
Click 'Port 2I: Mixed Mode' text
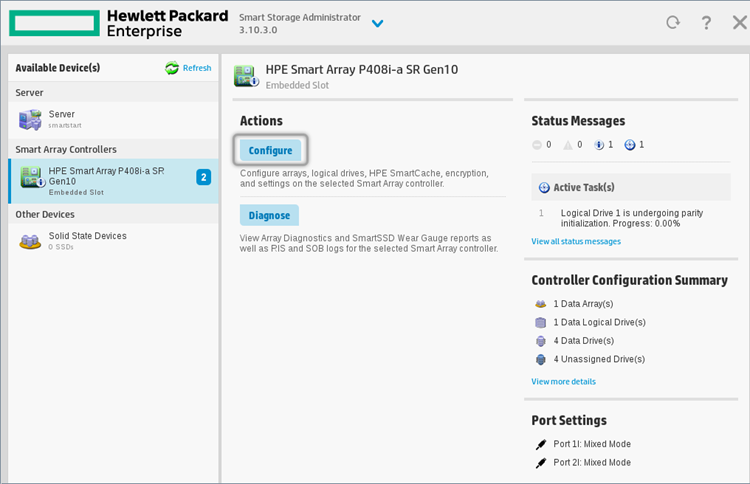tap(592, 462)
